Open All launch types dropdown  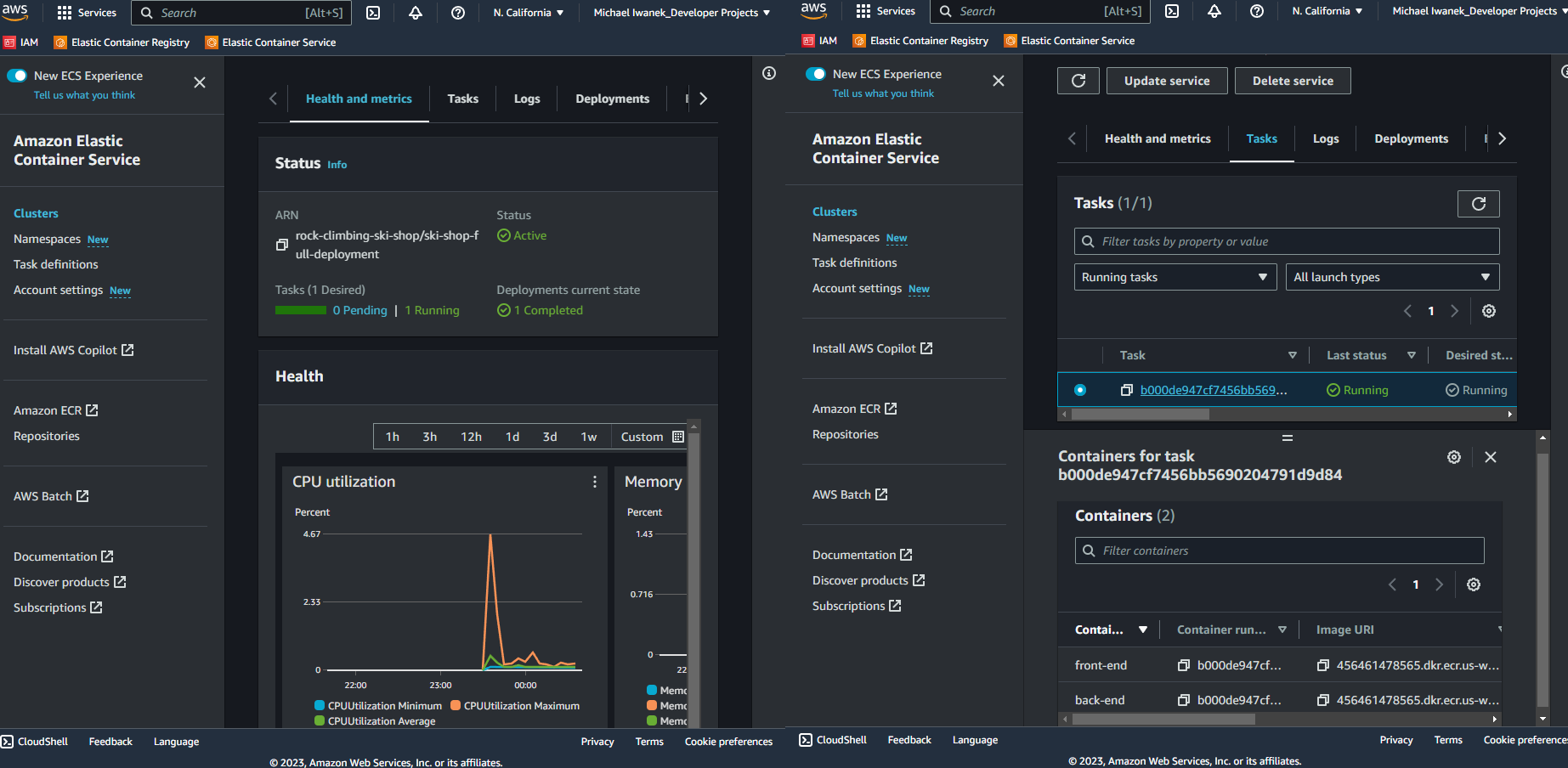pyautogui.click(x=1393, y=277)
